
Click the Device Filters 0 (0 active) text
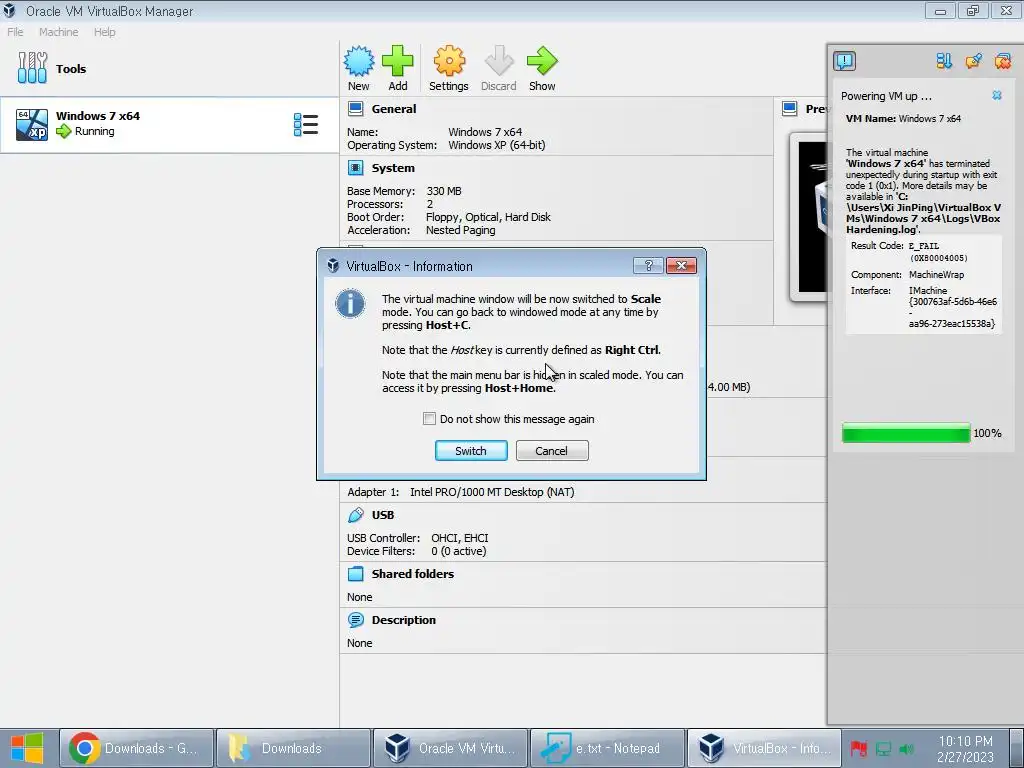click(x=458, y=551)
